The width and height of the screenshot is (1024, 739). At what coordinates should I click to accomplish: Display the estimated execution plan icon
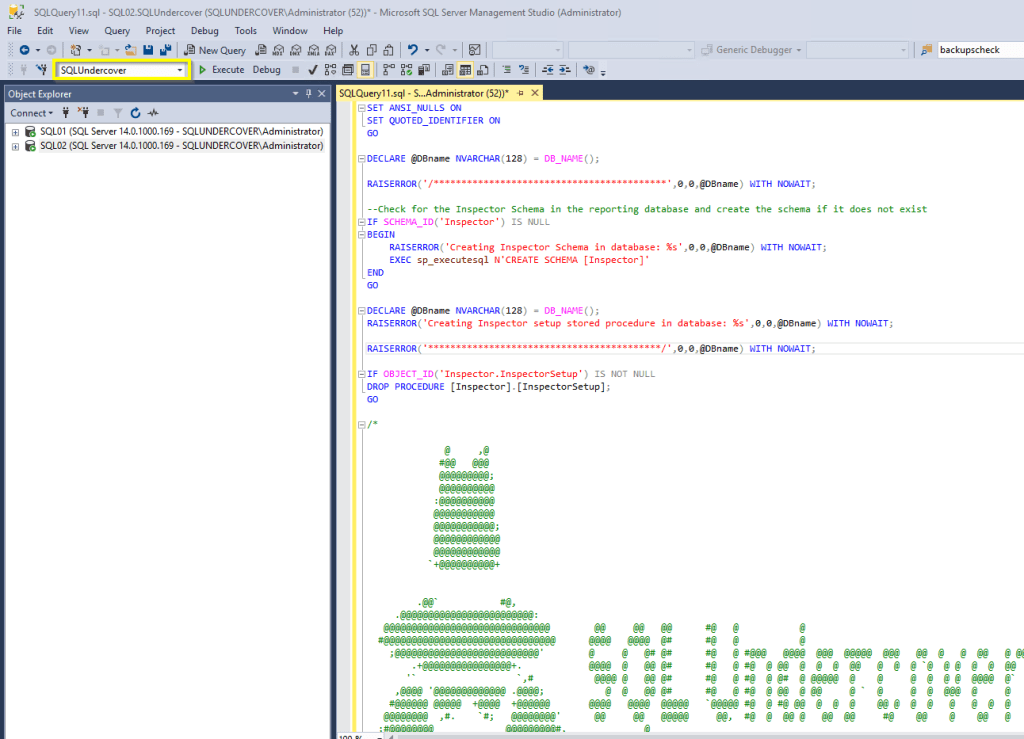pyautogui.click(x=330, y=70)
